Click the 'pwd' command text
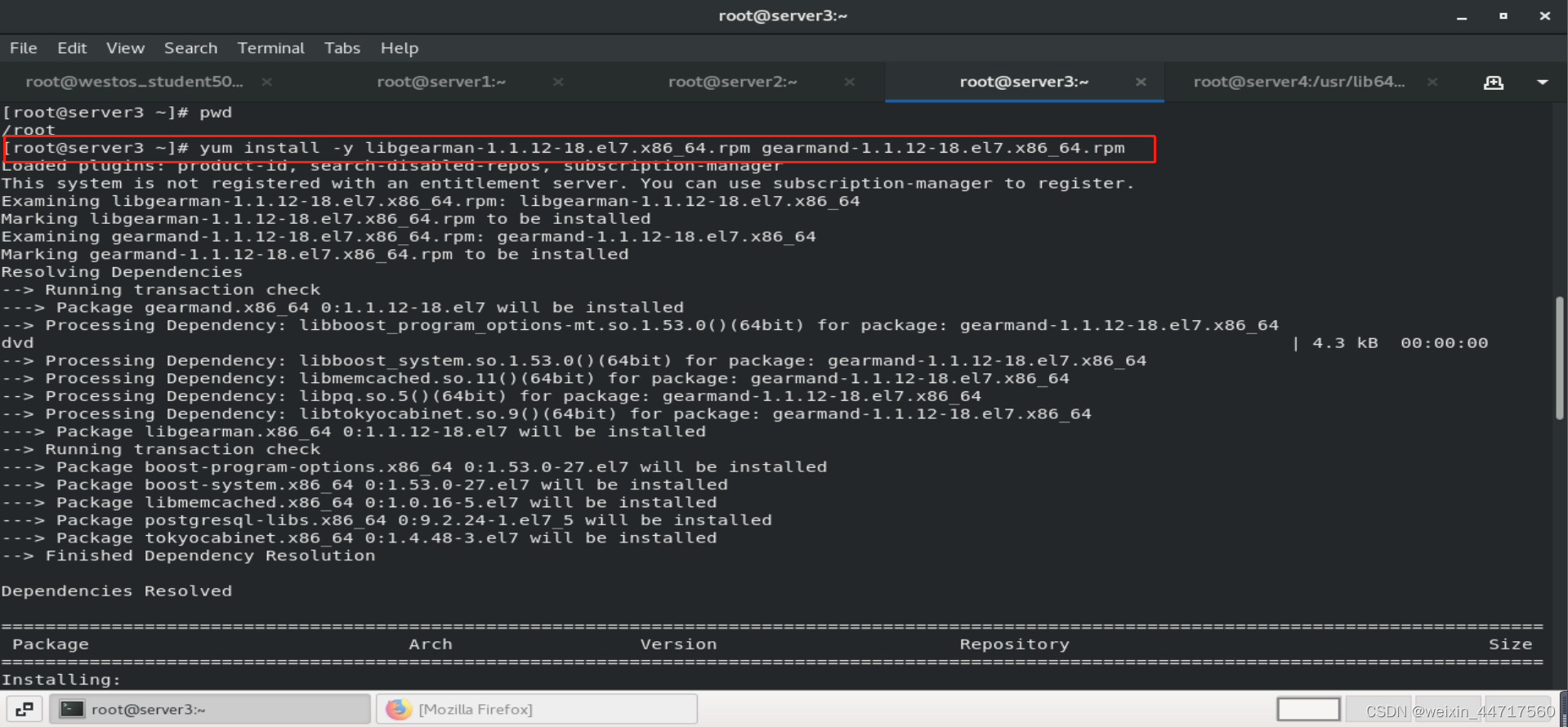Viewport: 1568px width, 727px height. pos(216,113)
